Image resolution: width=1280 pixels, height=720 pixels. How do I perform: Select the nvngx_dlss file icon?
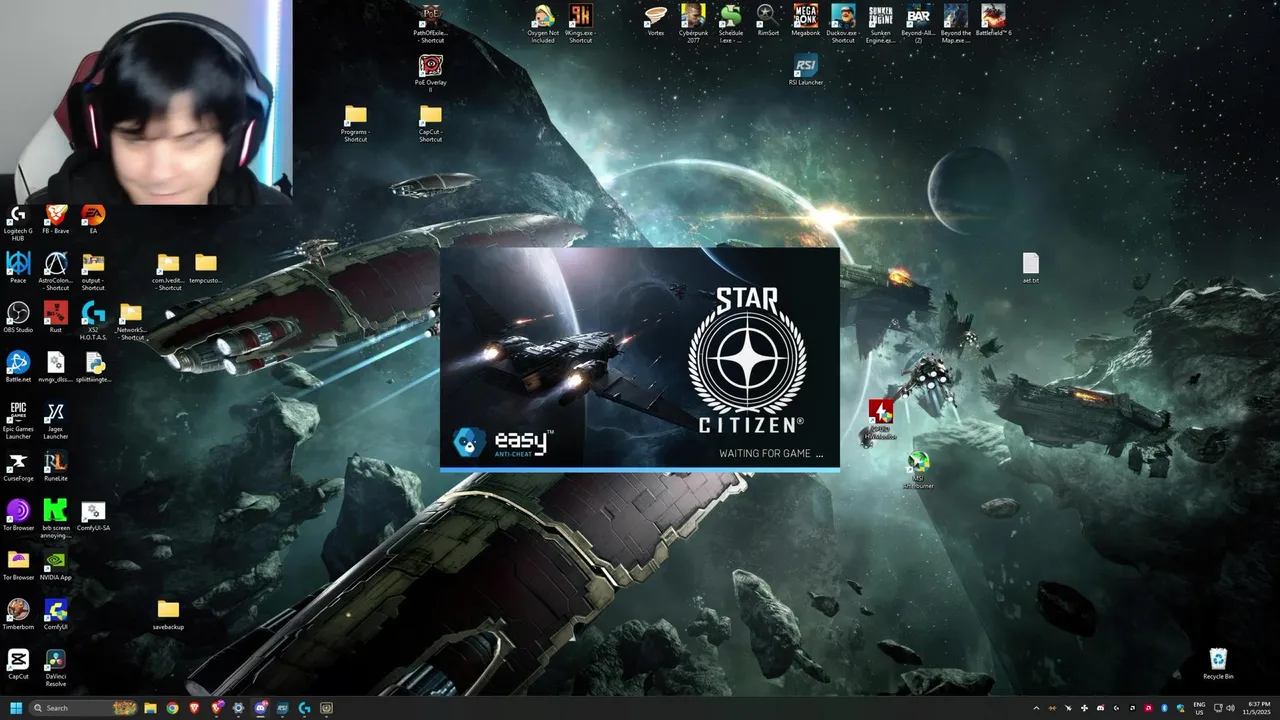point(56,367)
